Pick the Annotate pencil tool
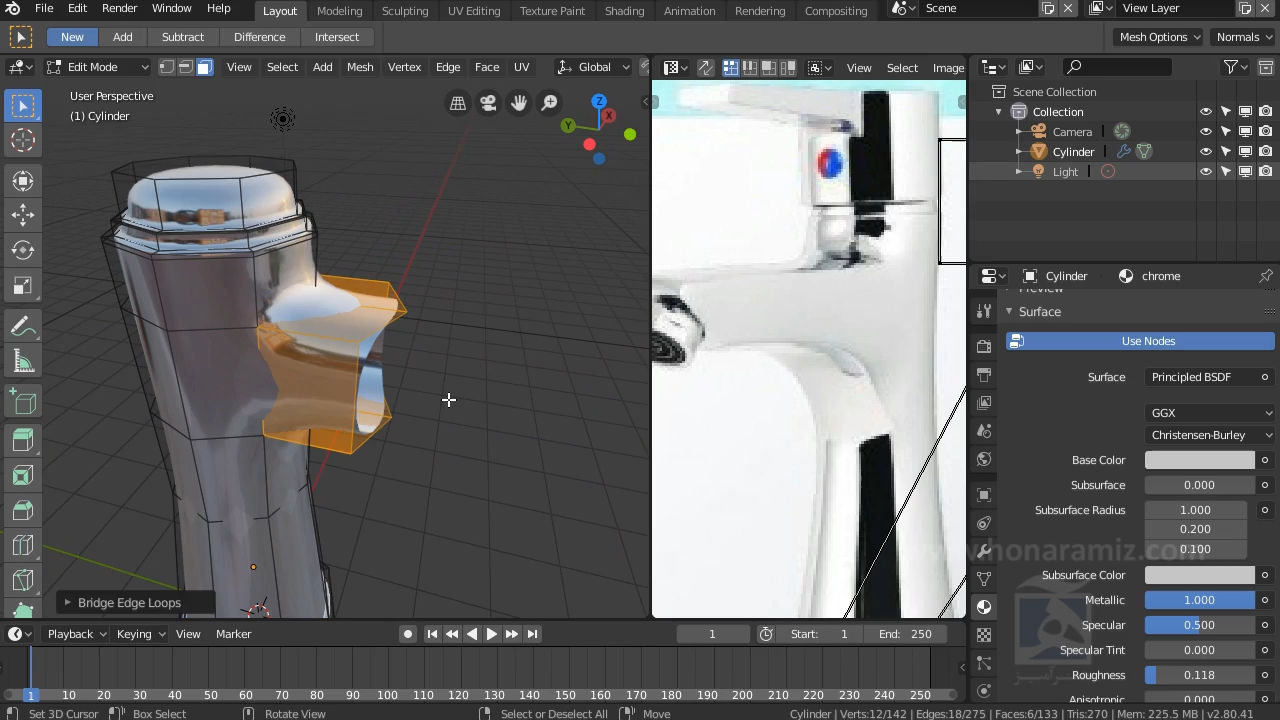The height and width of the screenshot is (720, 1280). pos(22,326)
